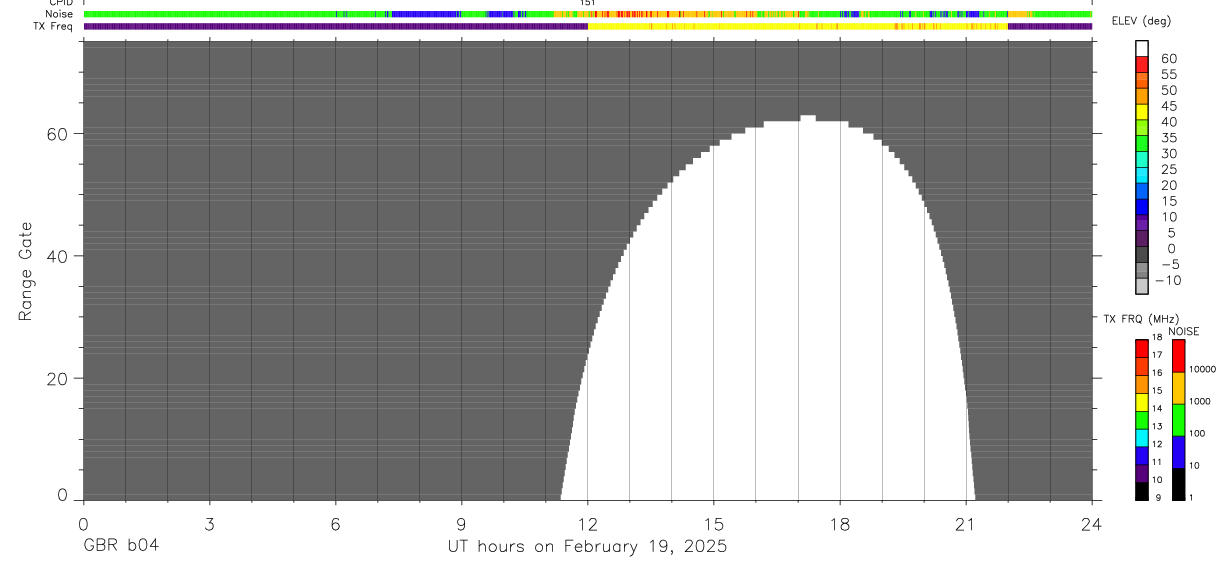Click the 'UT hours on February 19, 2025' label
This screenshot has width=1228, height=567.
[x=587, y=547]
